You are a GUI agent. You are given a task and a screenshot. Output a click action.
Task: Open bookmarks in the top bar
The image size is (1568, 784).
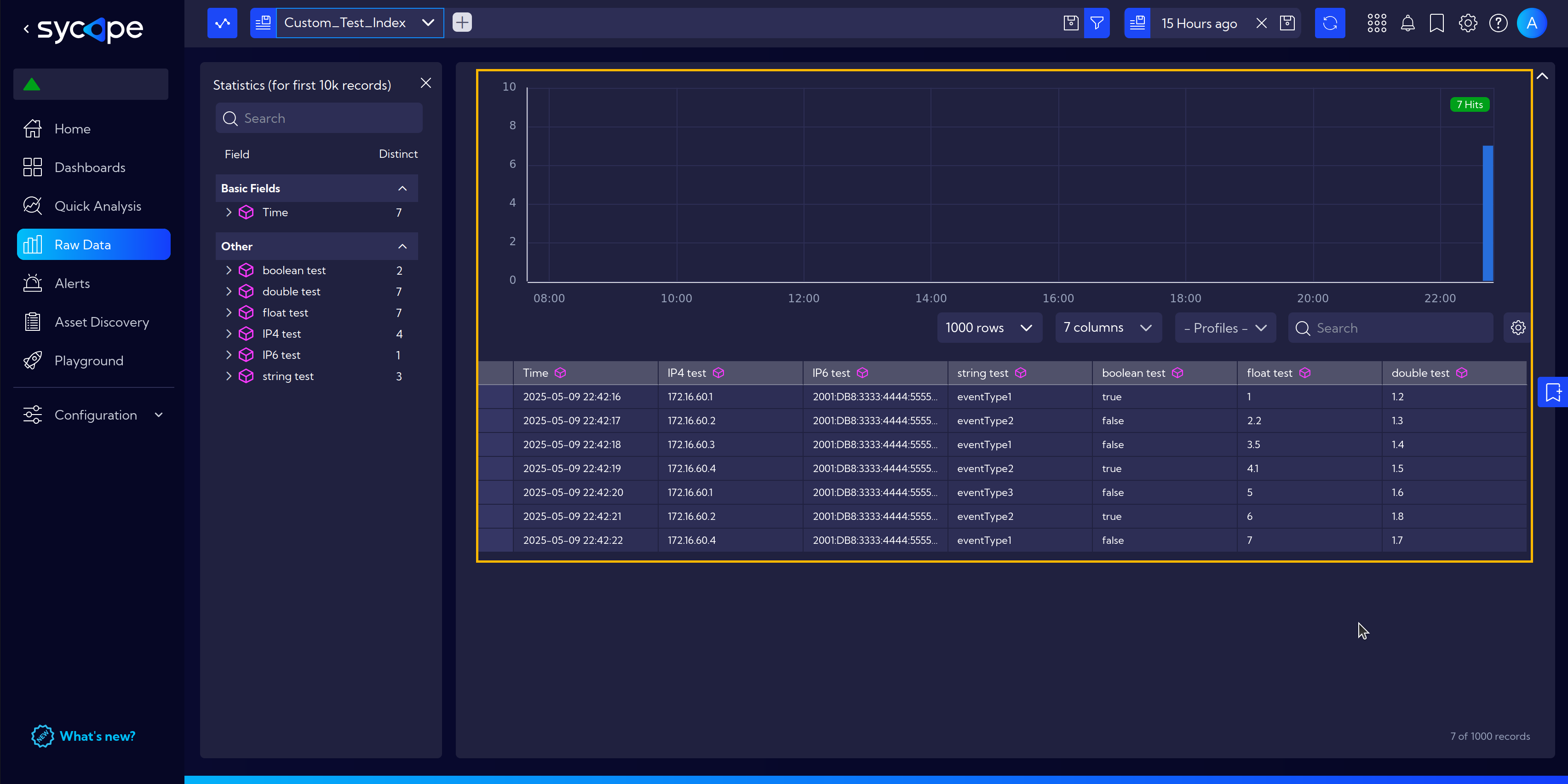(x=1436, y=23)
